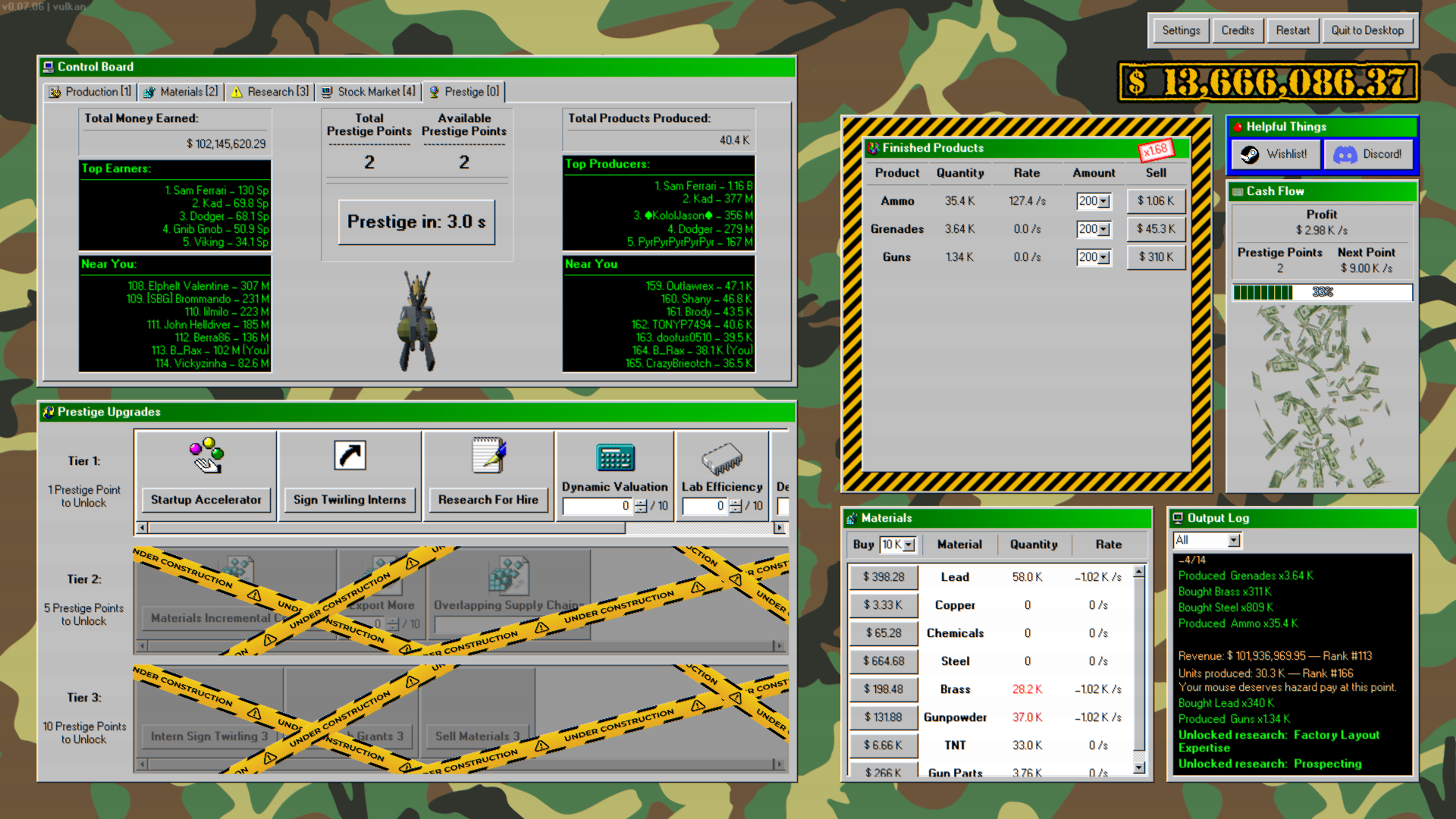Open the Research tab
Screen dimensions: 1456x819
click(x=270, y=92)
